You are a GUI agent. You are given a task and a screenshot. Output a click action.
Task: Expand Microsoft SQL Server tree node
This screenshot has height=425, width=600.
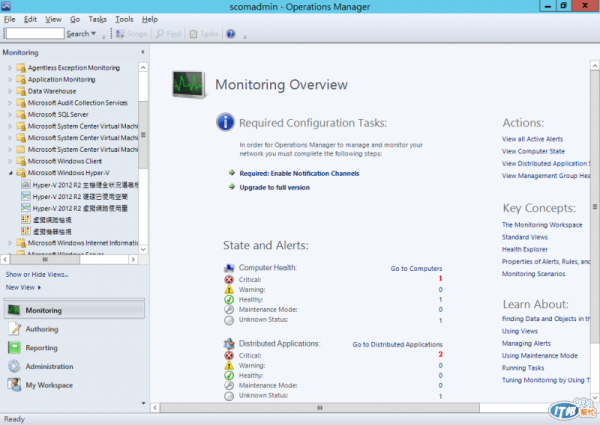(10, 114)
